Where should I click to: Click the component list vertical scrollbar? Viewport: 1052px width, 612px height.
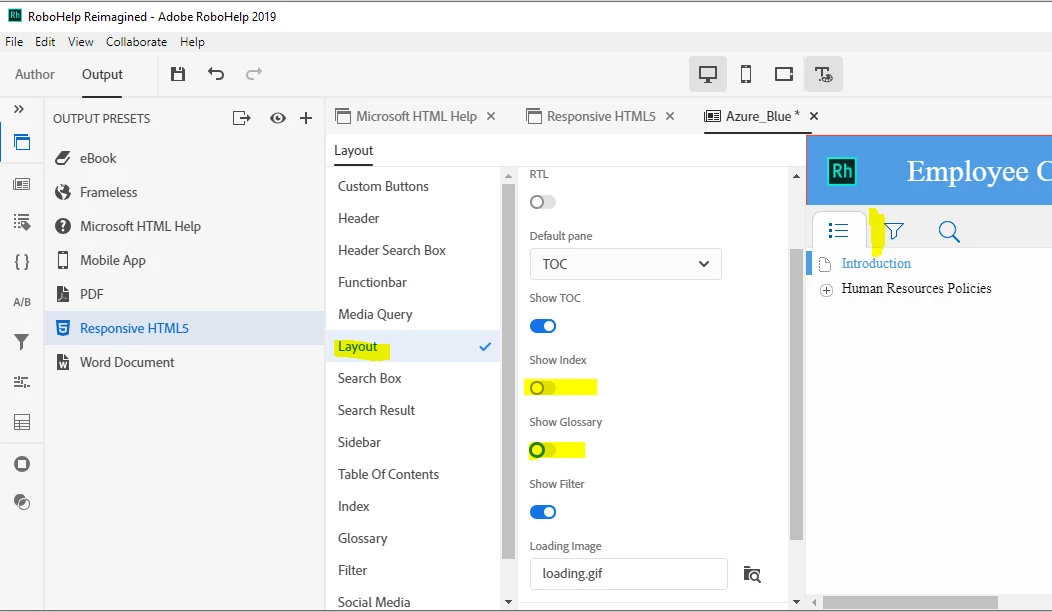(x=508, y=371)
